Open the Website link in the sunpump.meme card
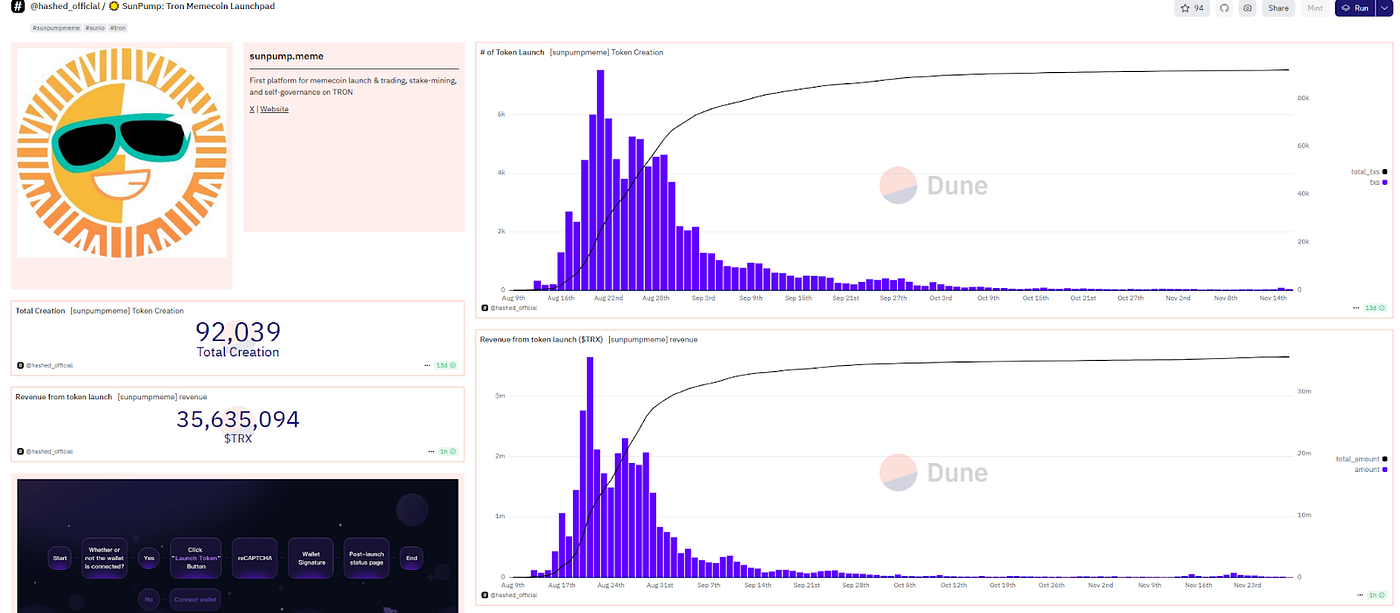 click(x=272, y=108)
